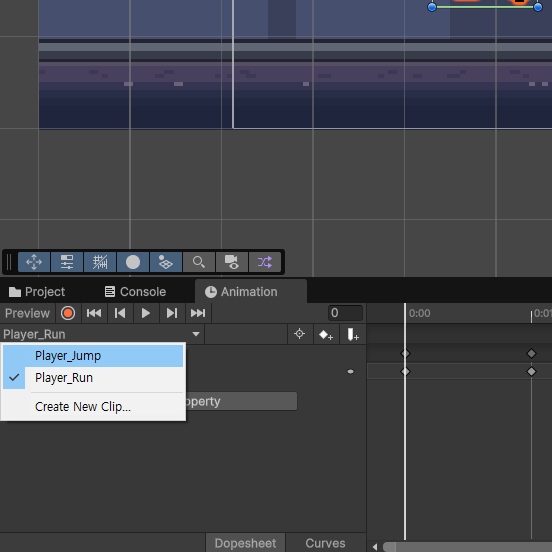Viewport: 552px width, 552px height.
Task: Click the Add Keyframe diamond icon
Action: (x=326, y=334)
